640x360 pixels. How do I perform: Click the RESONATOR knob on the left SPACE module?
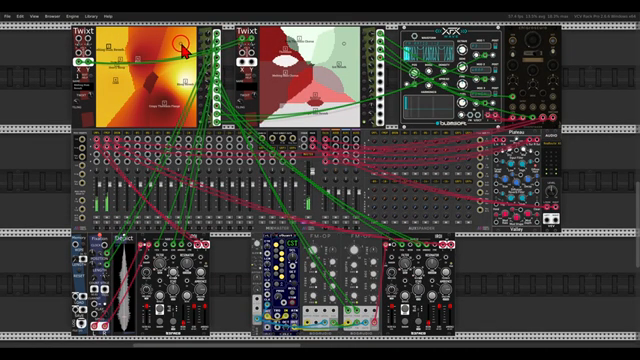187,264
